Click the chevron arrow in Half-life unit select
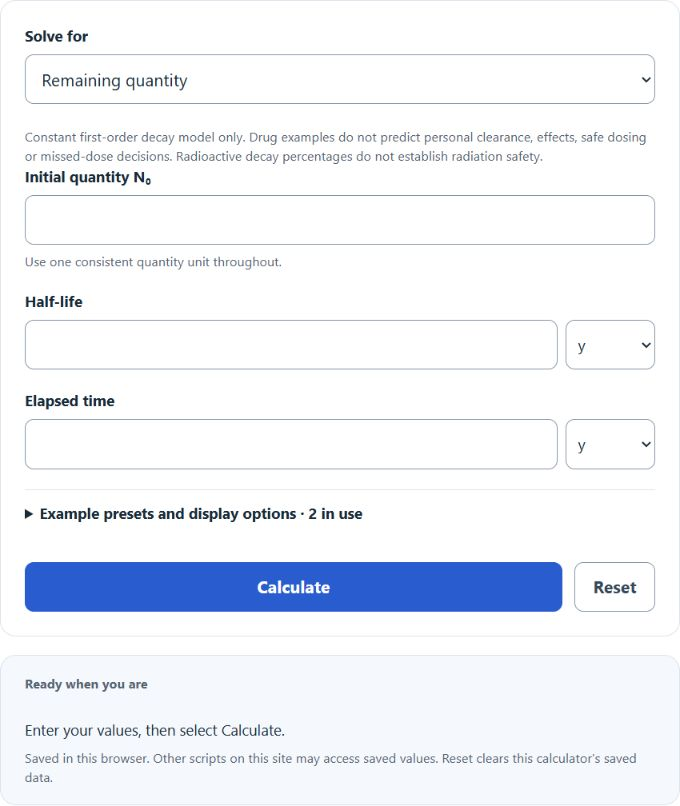Screen dimensions: 680x806 coord(646,345)
